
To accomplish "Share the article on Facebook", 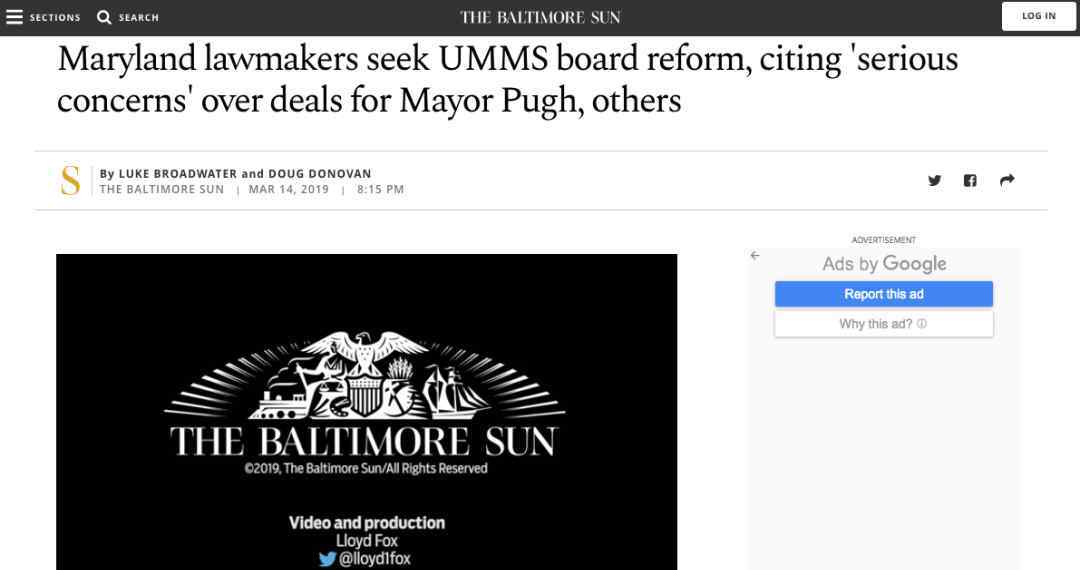I will tap(970, 180).
